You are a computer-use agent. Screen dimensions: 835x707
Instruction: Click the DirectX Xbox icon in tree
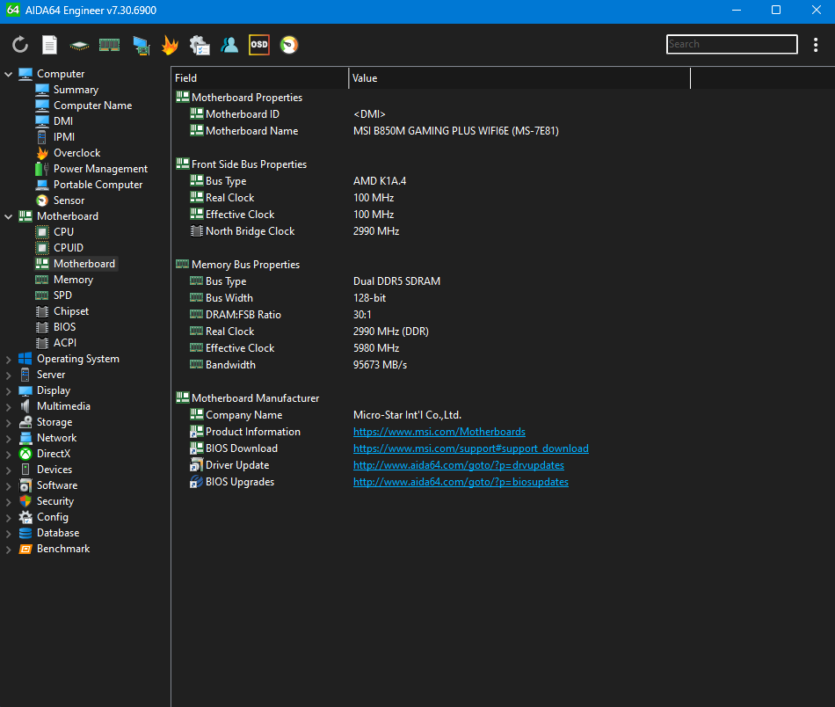point(25,454)
